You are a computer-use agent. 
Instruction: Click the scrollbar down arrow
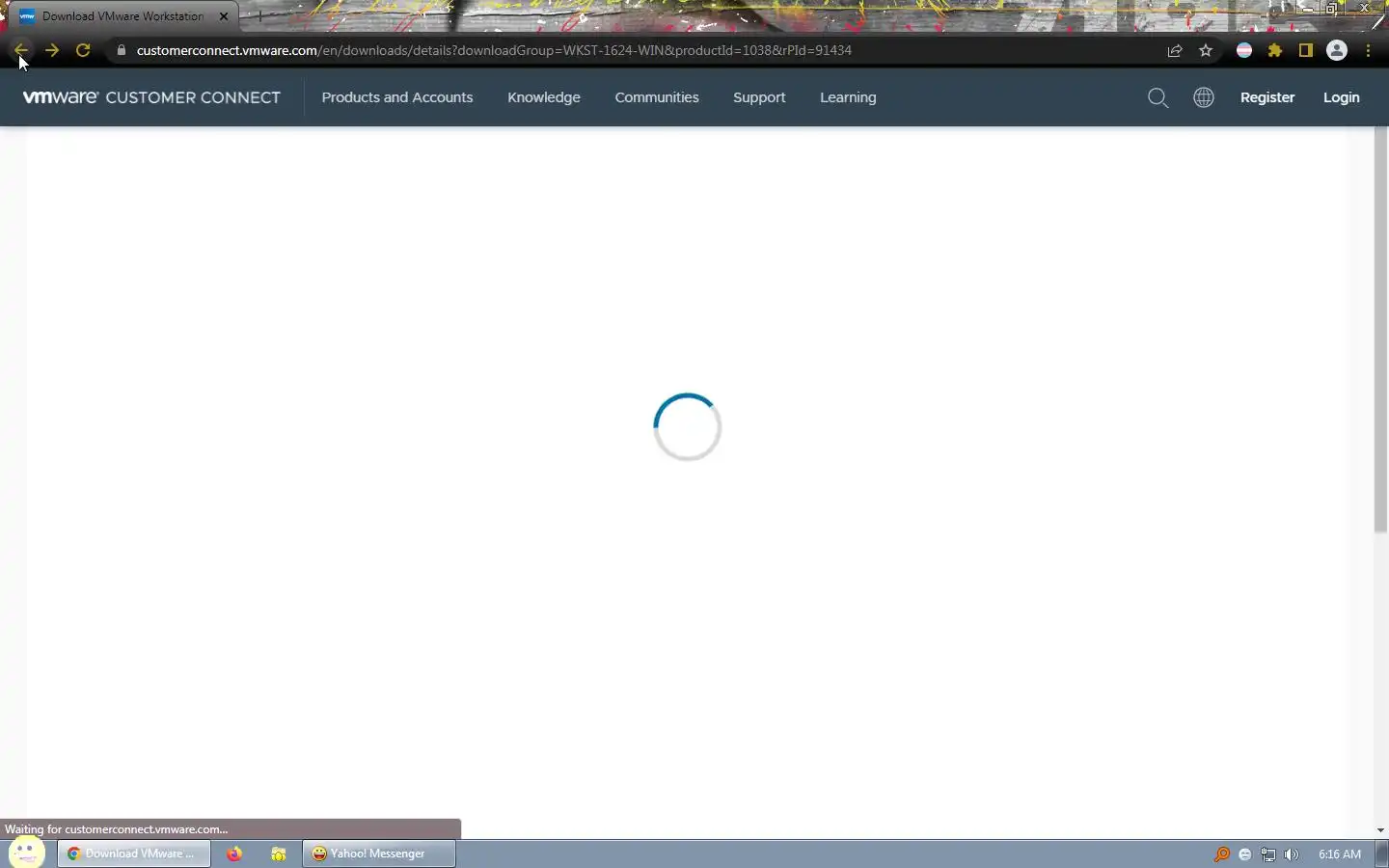(x=1380, y=830)
